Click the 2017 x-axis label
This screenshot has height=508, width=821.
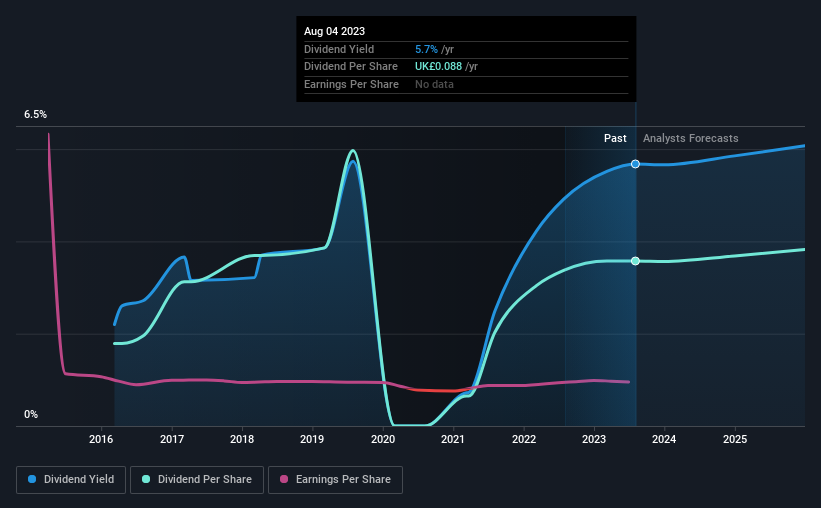(172, 439)
